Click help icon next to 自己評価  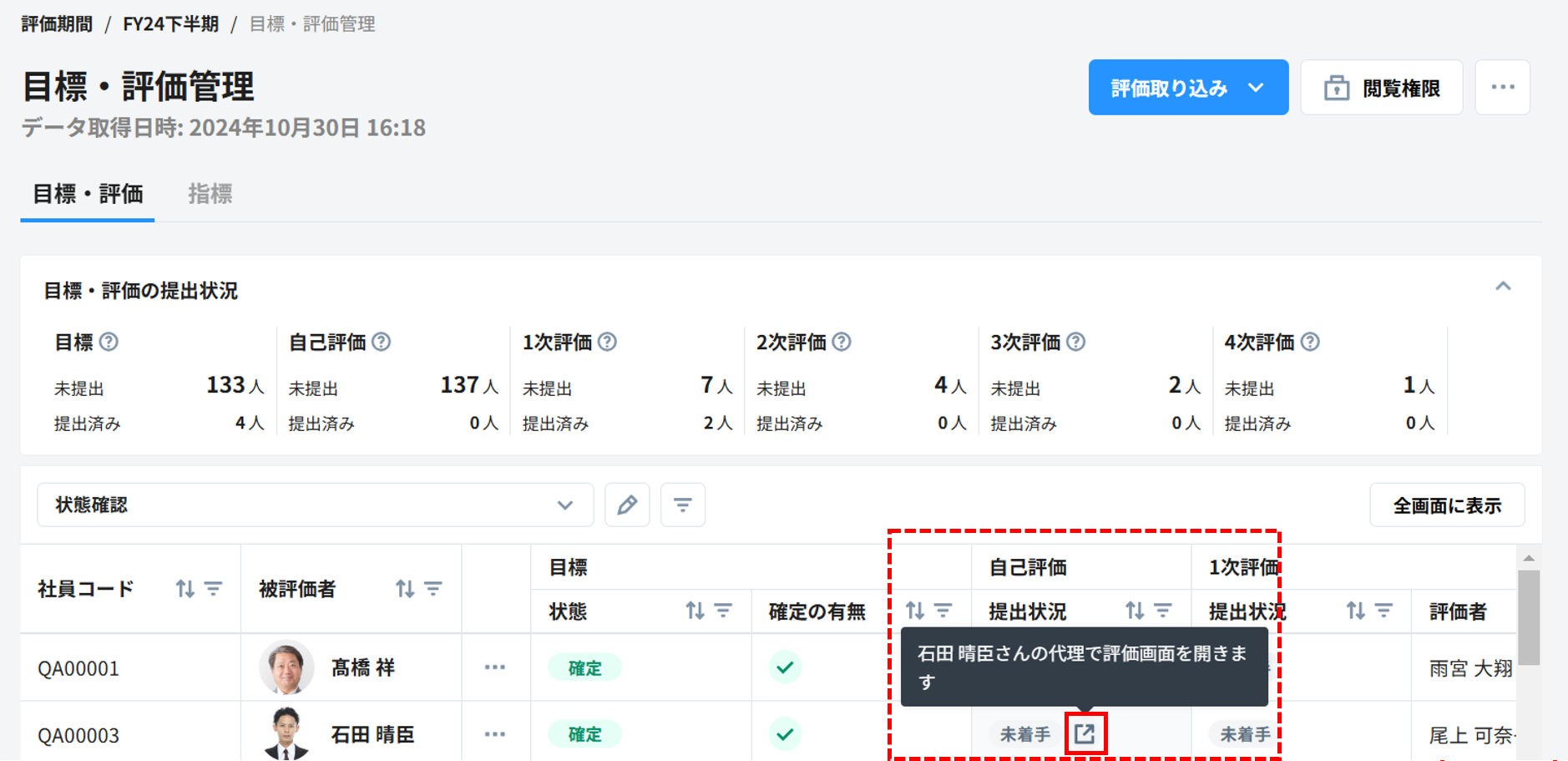[x=382, y=342]
